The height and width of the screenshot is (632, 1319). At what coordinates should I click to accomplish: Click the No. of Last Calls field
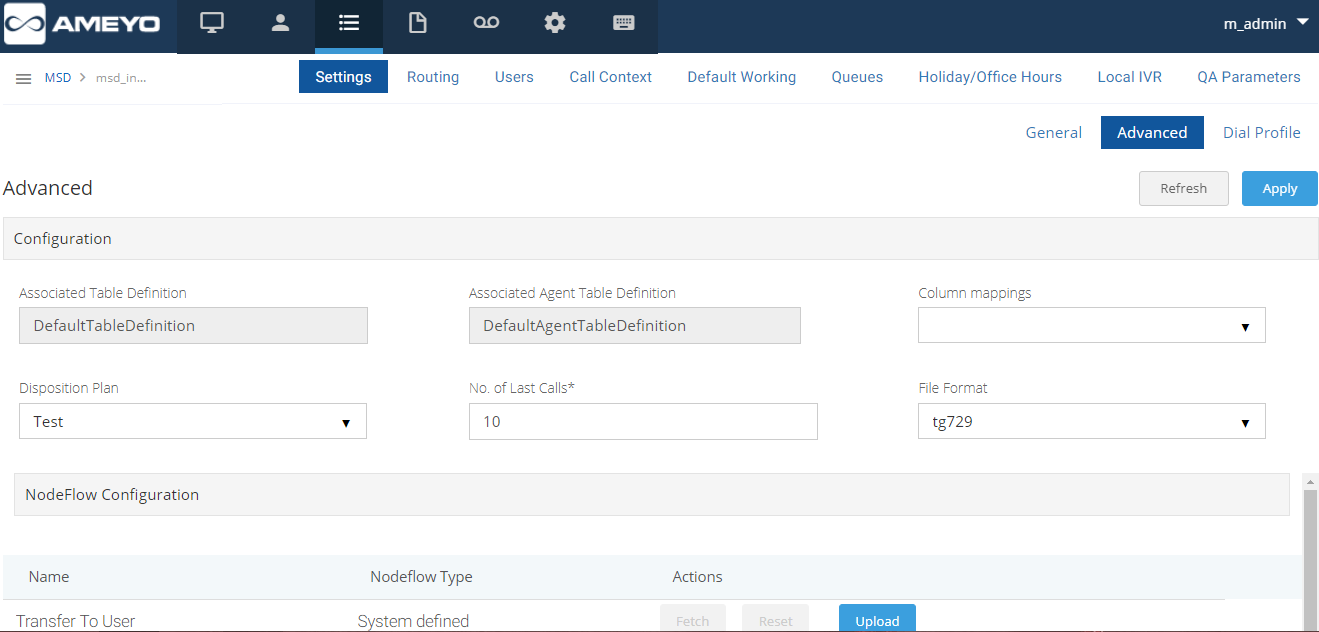642,422
